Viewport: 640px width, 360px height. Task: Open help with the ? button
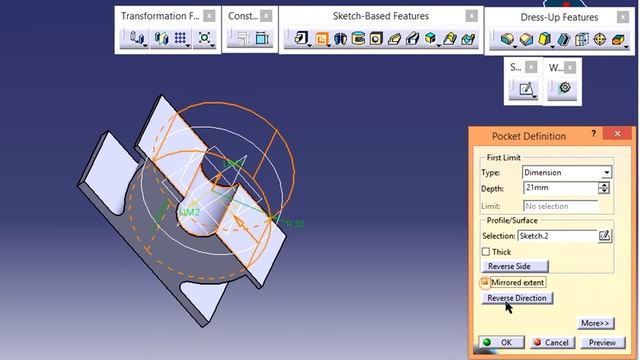(x=593, y=133)
